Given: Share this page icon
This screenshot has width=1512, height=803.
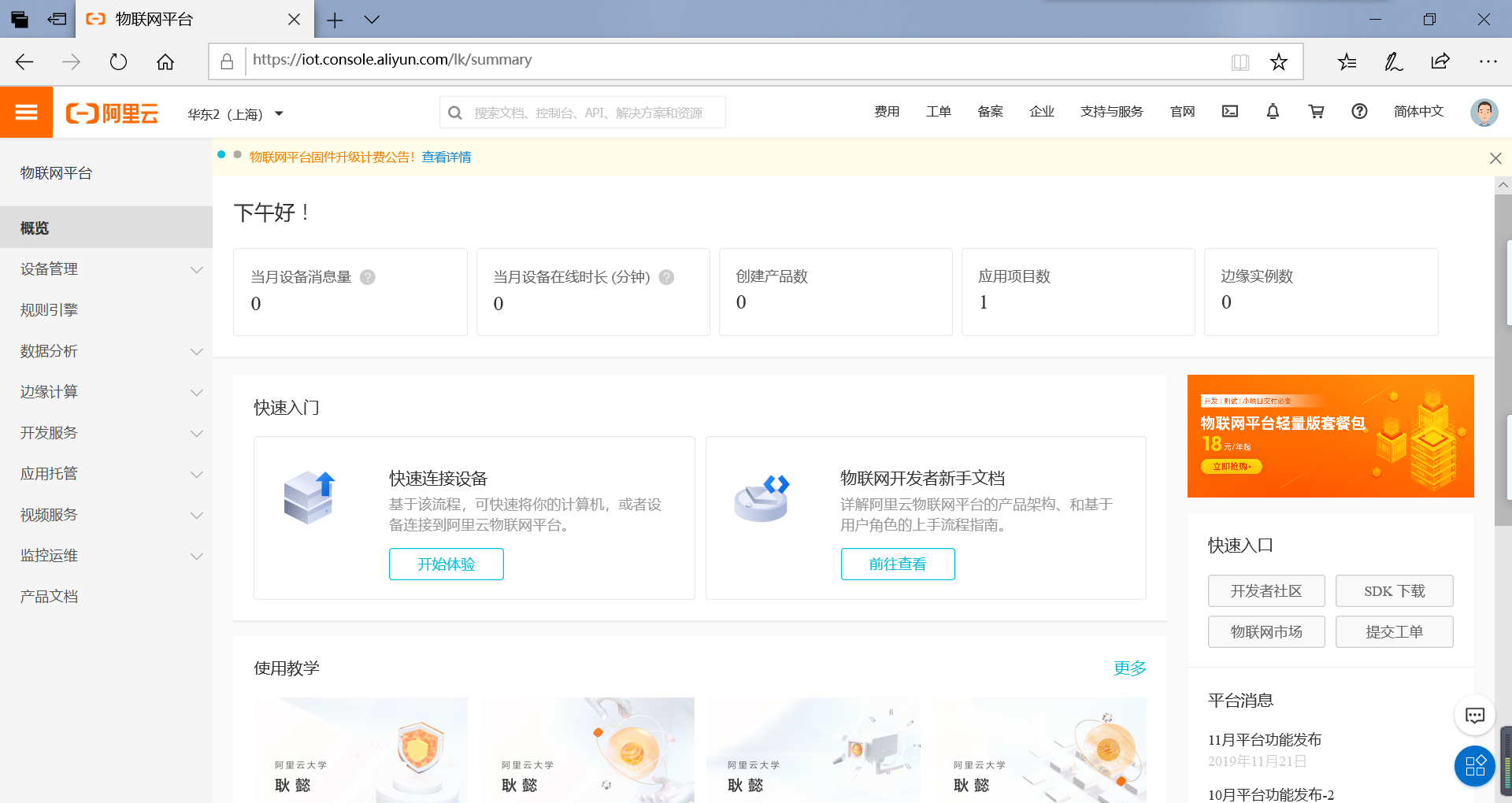Looking at the screenshot, I should pyautogui.click(x=1440, y=61).
